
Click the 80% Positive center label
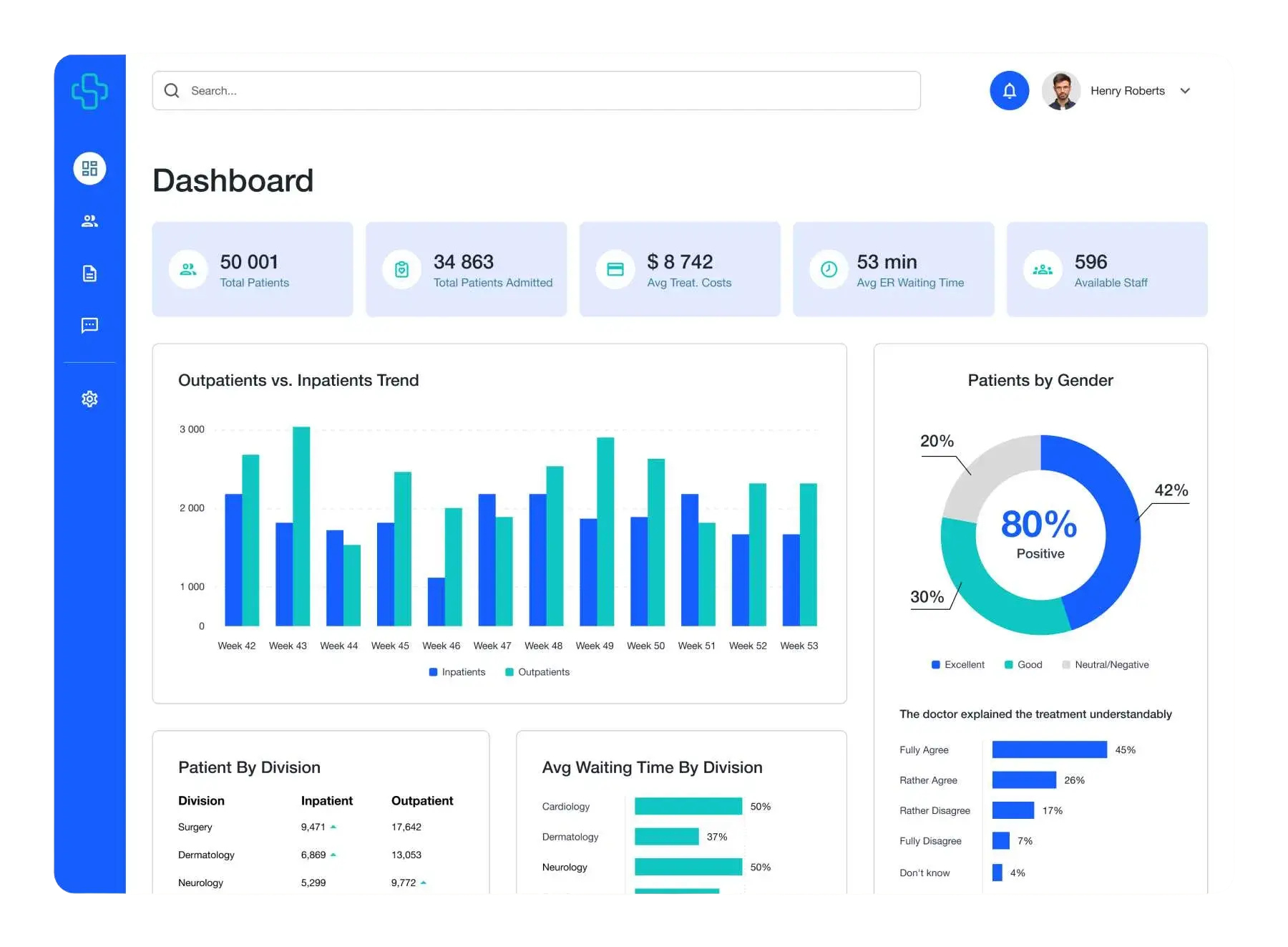pos(1040,534)
